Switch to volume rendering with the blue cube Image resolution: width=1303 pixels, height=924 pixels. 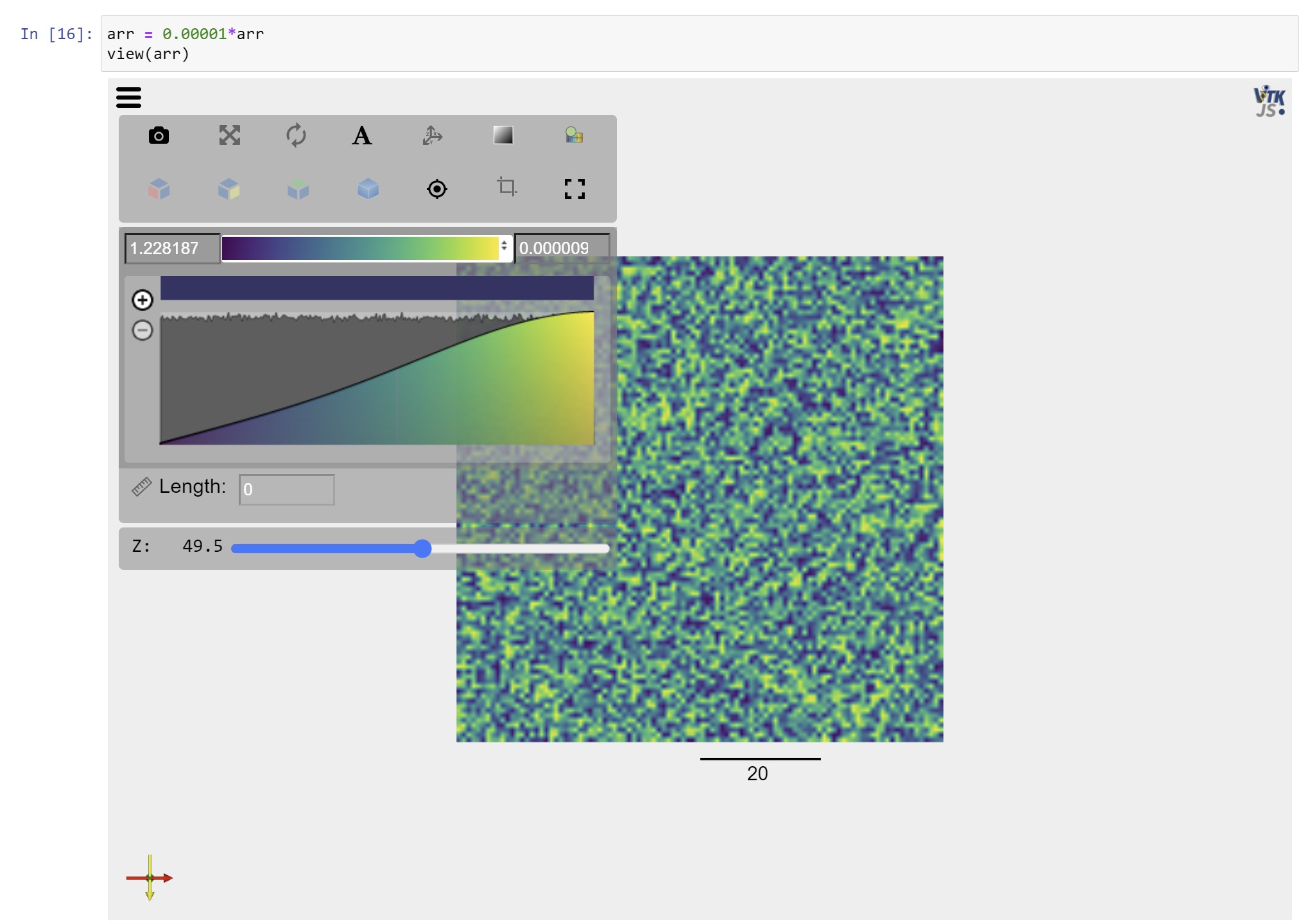click(x=367, y=189)
